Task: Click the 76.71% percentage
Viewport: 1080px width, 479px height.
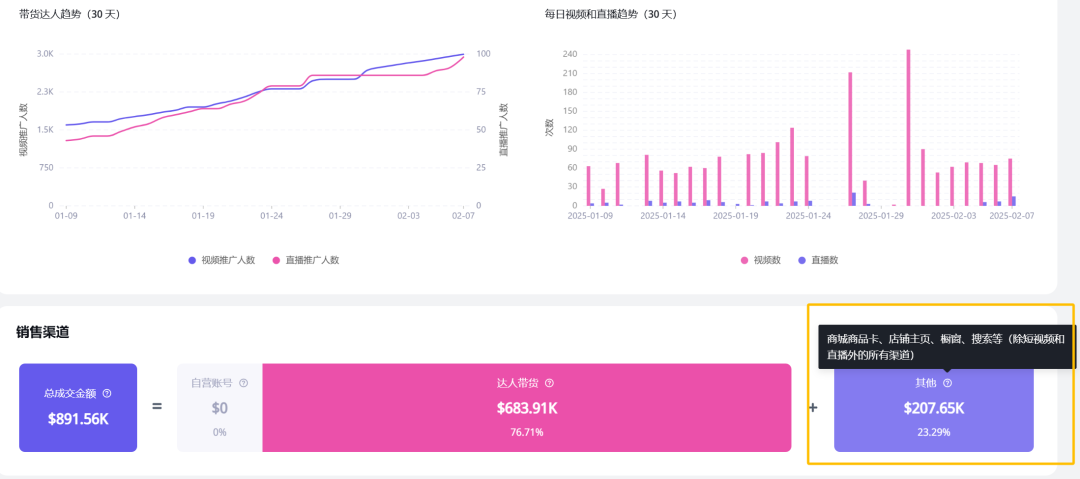Action: [527, 432]
